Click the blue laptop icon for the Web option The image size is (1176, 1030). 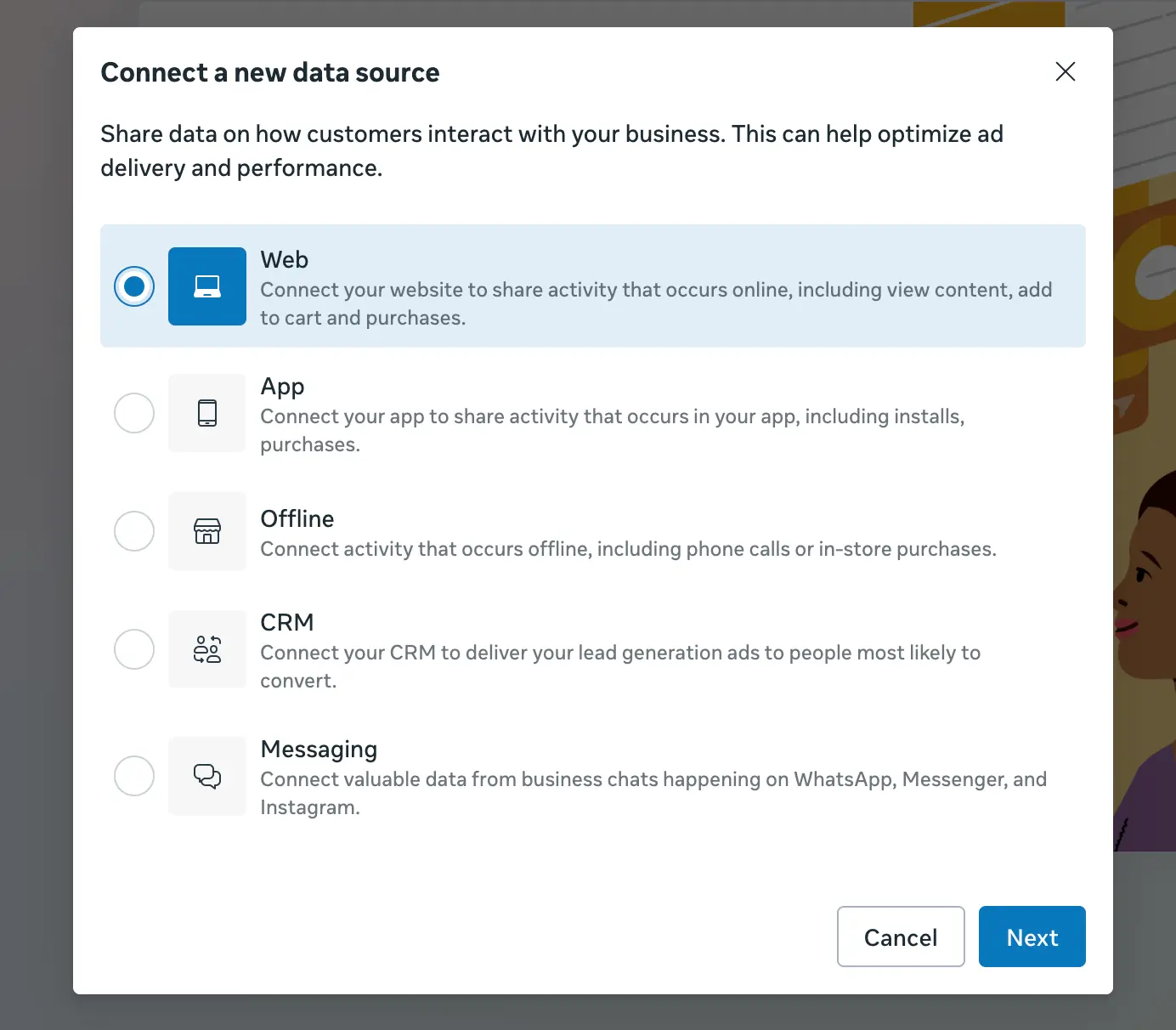pyautogui.click(x=206, y=286)
